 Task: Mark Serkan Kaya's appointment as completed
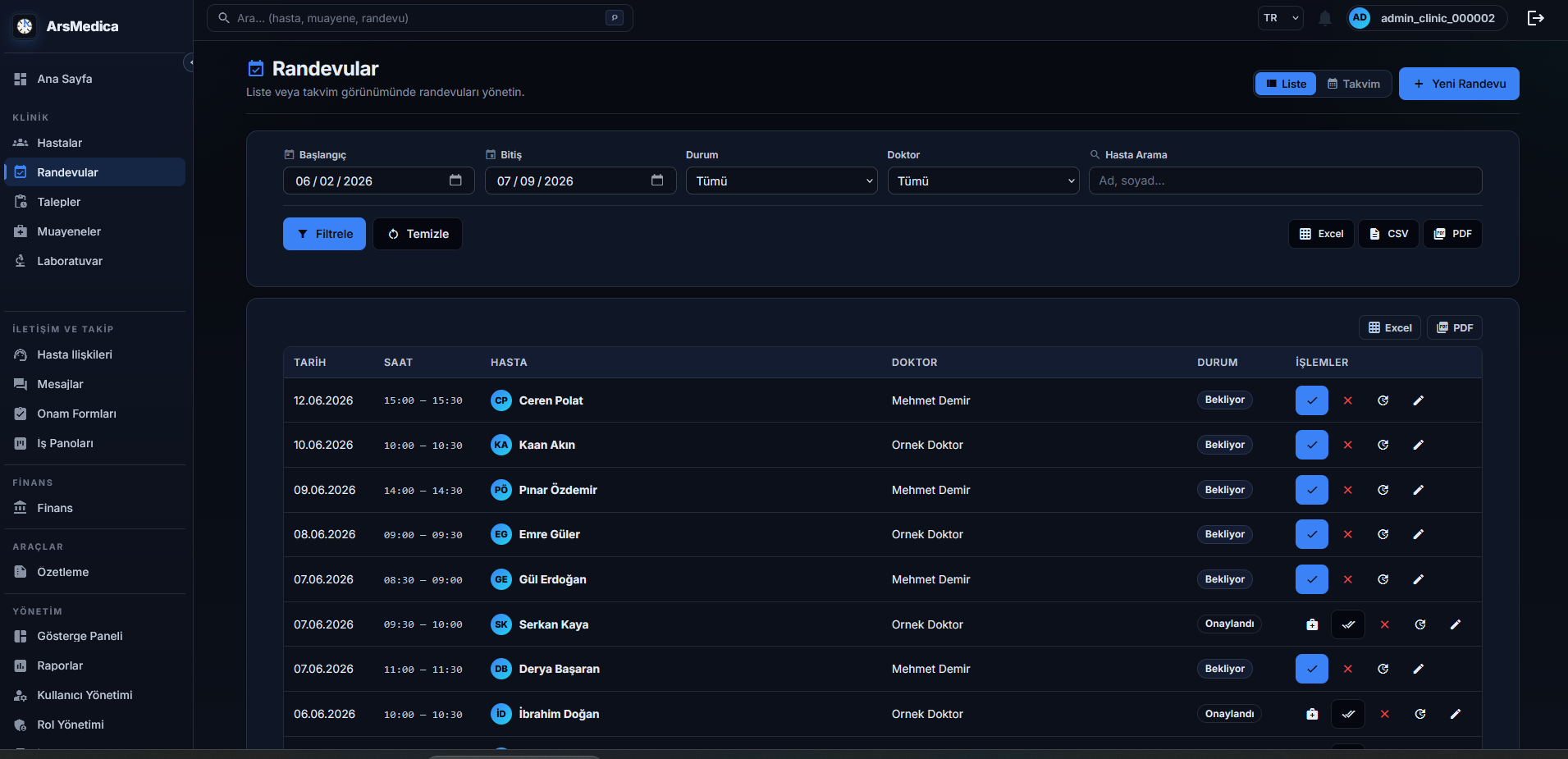pos(1347,624)
